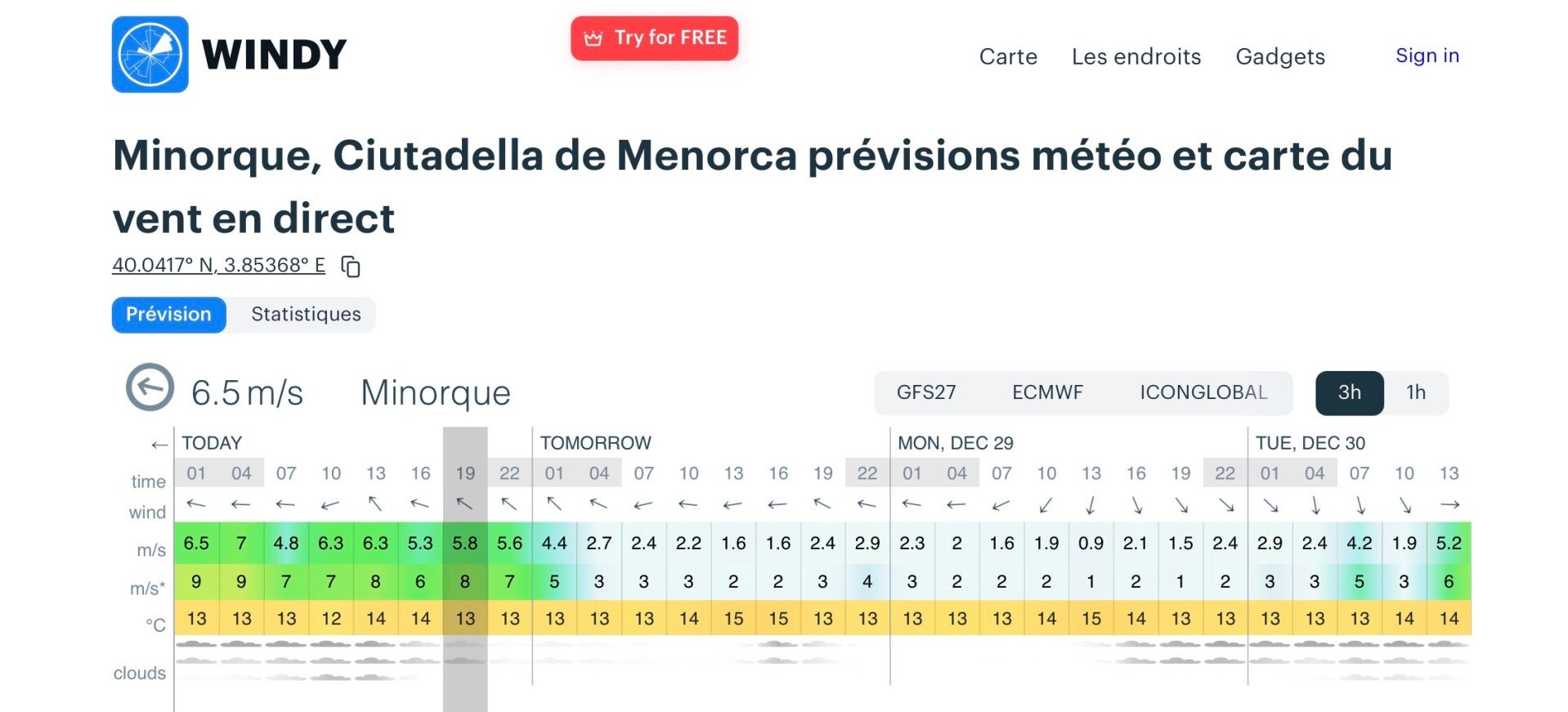Click the crown icon on Try for FREE
1568x712 pixels.
[x=593, y=38]
